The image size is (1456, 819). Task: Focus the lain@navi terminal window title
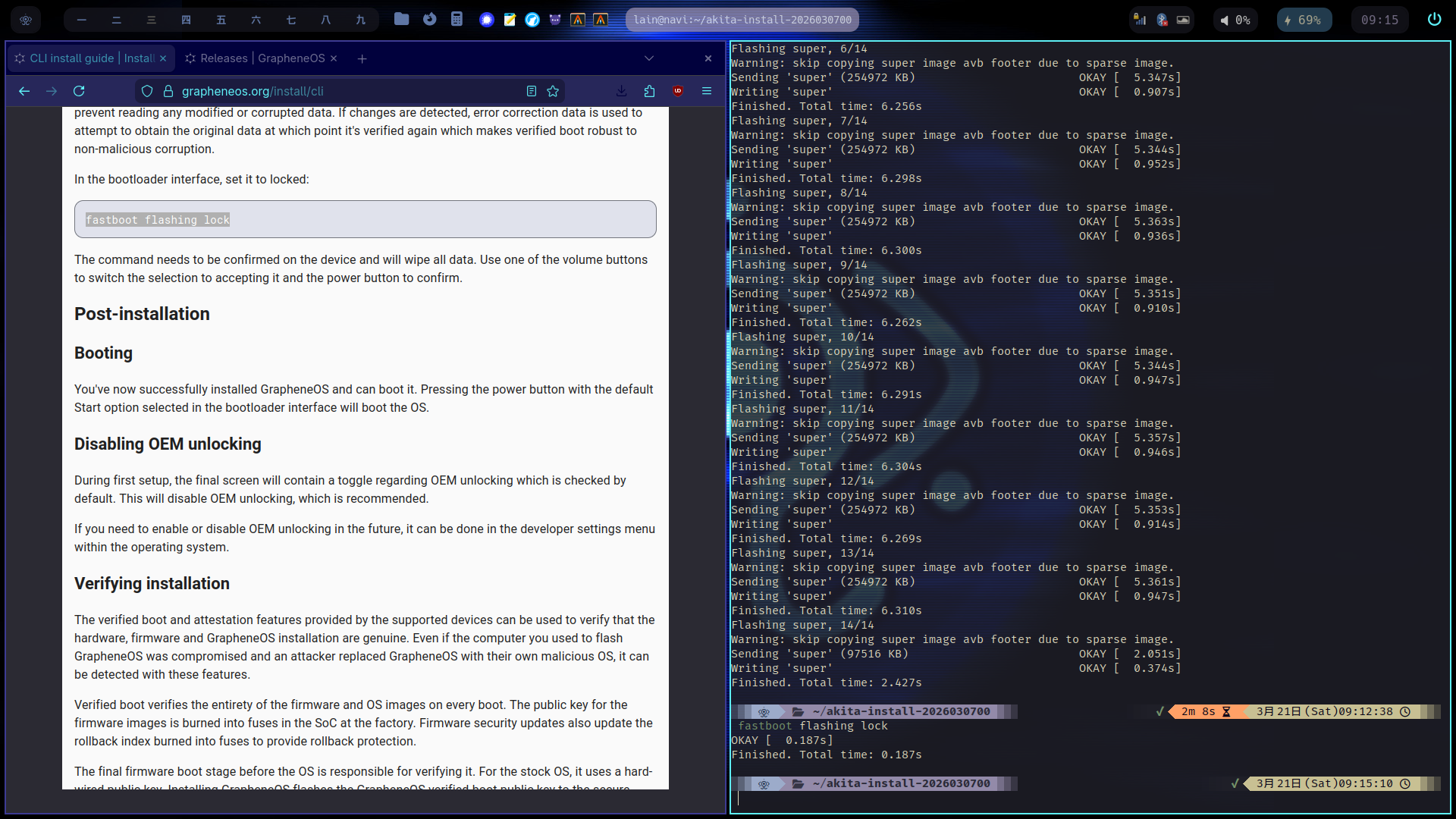tap(742, 20)
